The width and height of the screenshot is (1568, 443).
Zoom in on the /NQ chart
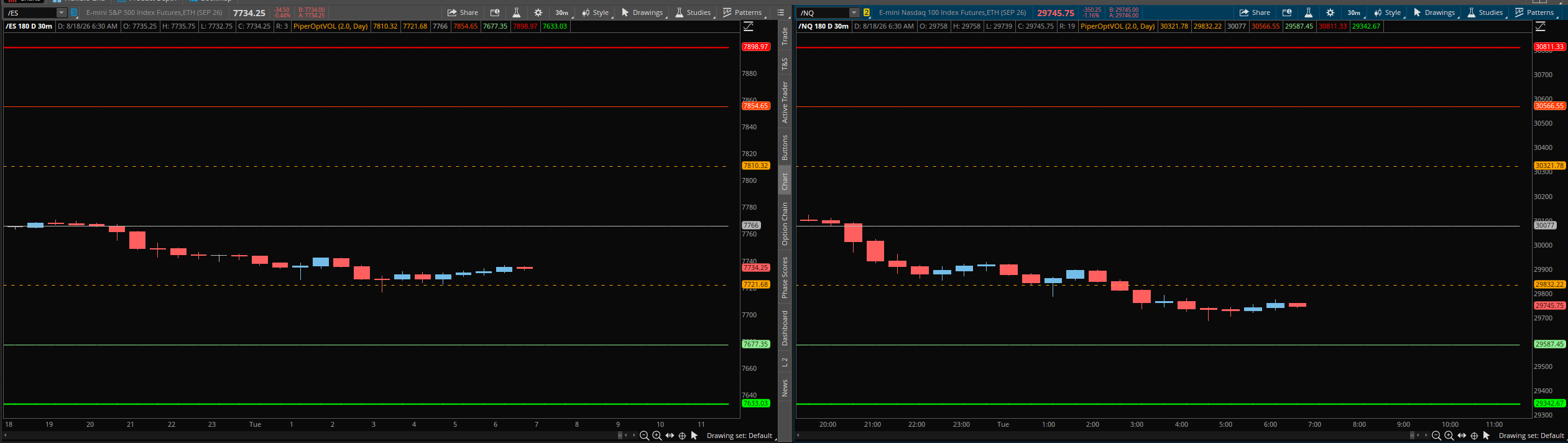click(x=1449, y=436)
